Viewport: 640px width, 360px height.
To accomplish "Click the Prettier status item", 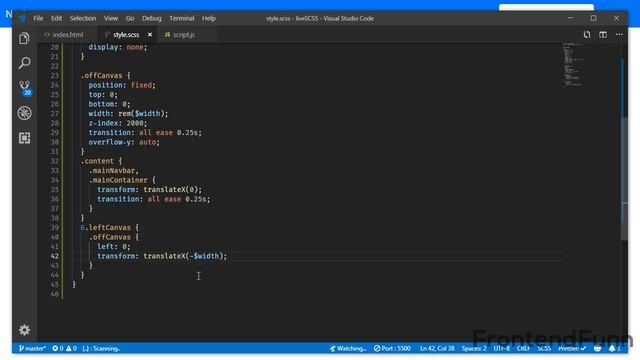I will pos(571,348).
